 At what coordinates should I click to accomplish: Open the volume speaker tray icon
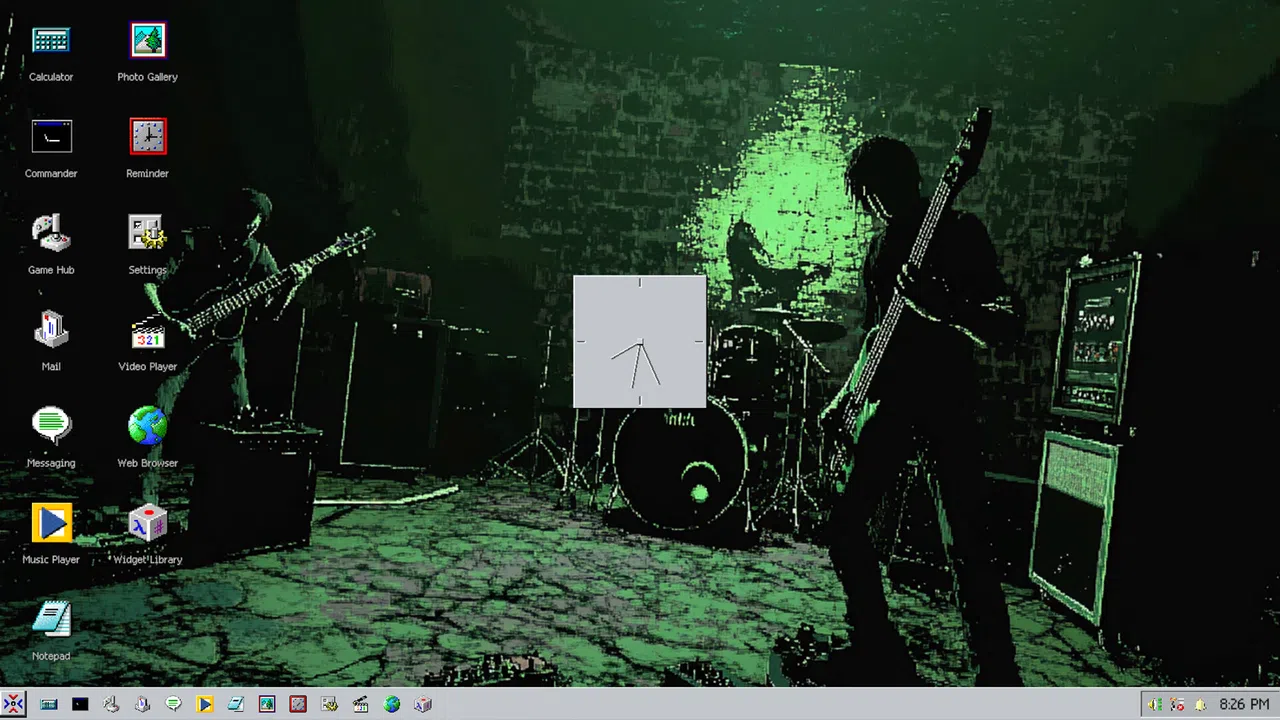click(1155, 705)
